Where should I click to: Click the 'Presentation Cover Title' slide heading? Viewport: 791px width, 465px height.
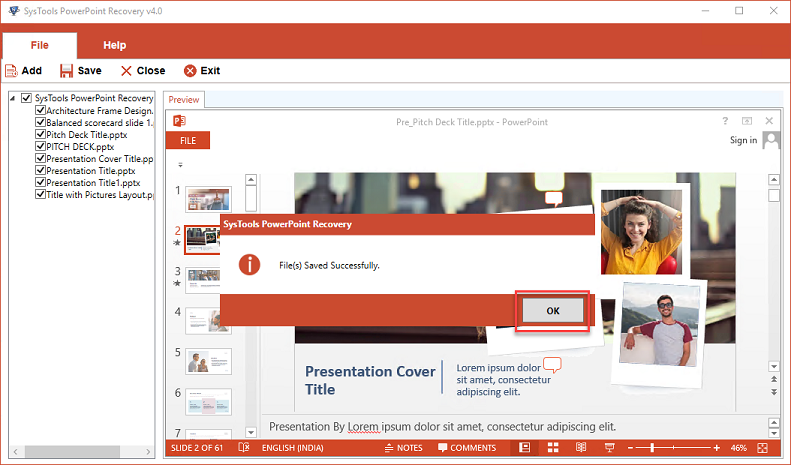(370, 380)
